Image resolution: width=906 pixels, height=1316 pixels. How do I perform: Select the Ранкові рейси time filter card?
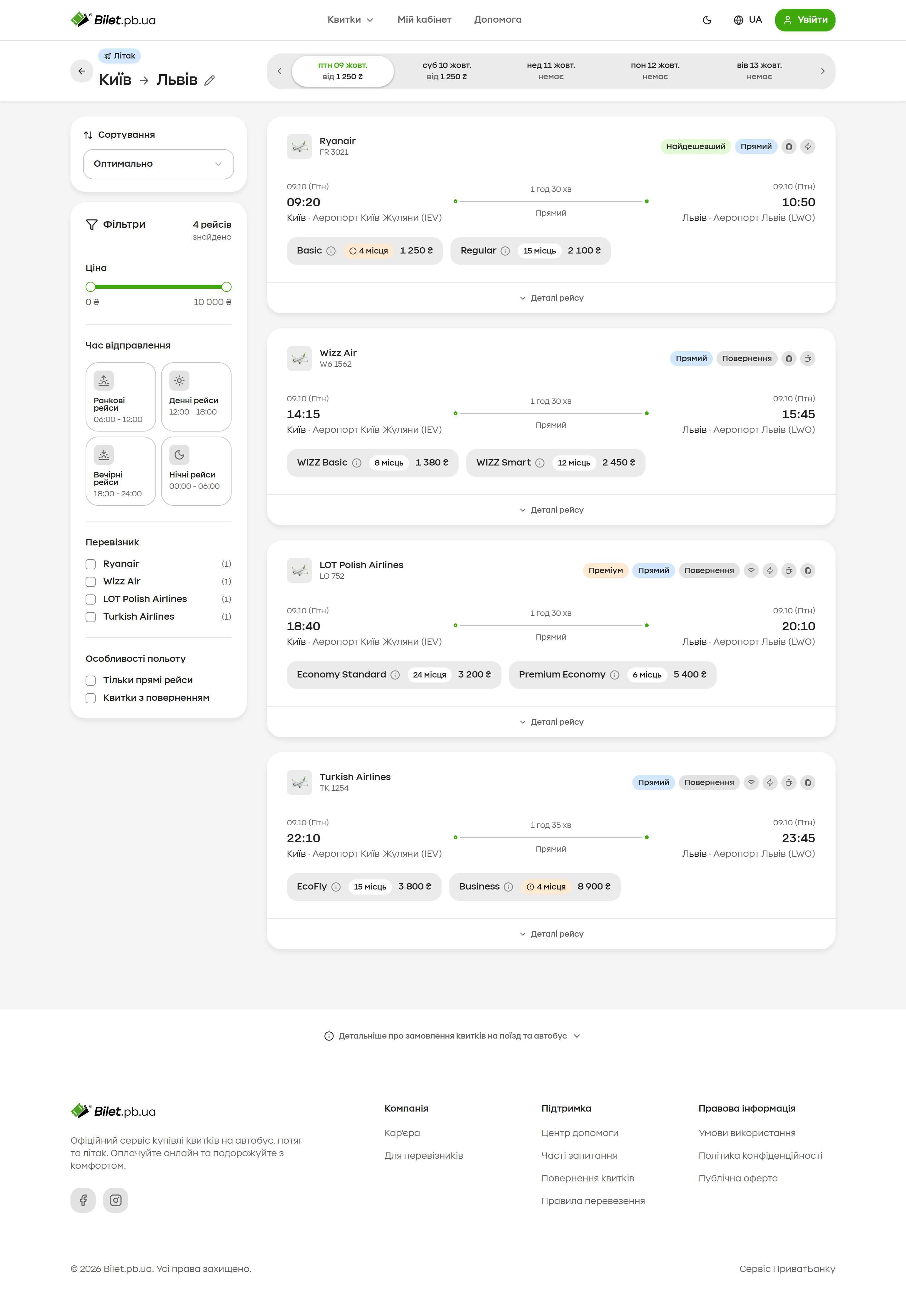coord(120,397)
